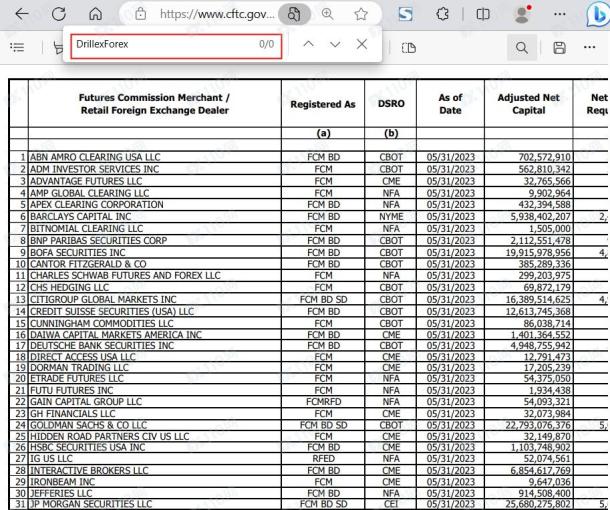The width and height of the screenshot is (610, 510).
Task: Click CHARLES SCHWAB FUTURES AND FOREX LLC
Action: pos(125,275)
